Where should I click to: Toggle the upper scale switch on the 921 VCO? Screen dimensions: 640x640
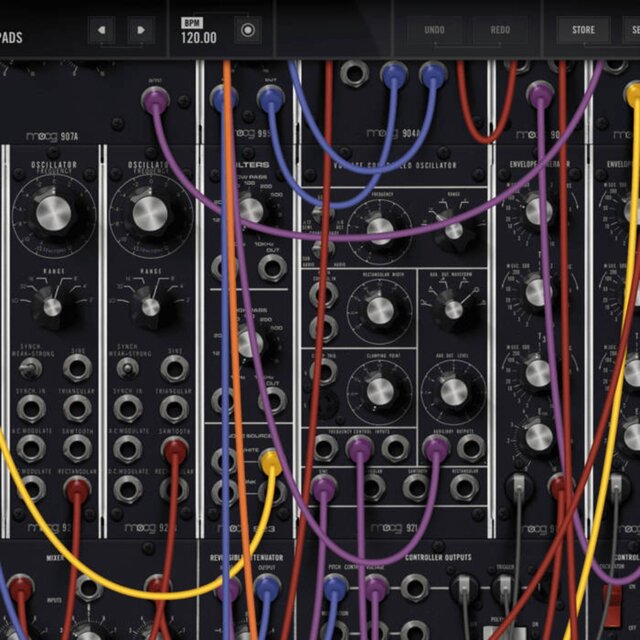pos(322,213)
